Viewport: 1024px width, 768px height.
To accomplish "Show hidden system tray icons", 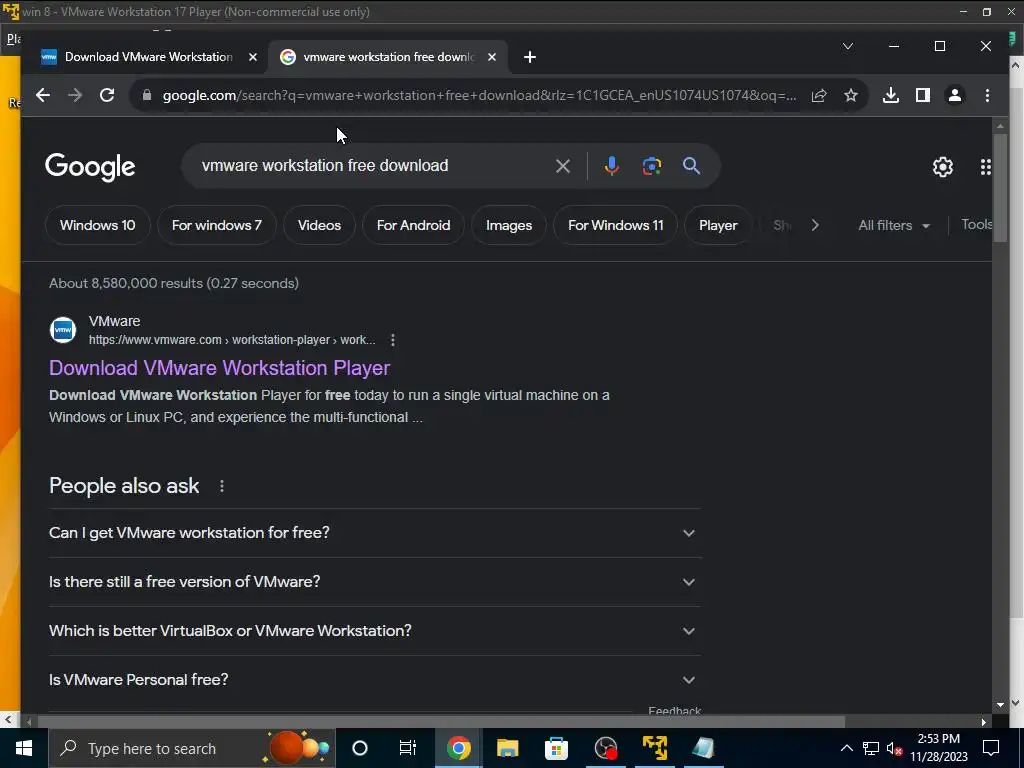I will (x=846, y=748).
